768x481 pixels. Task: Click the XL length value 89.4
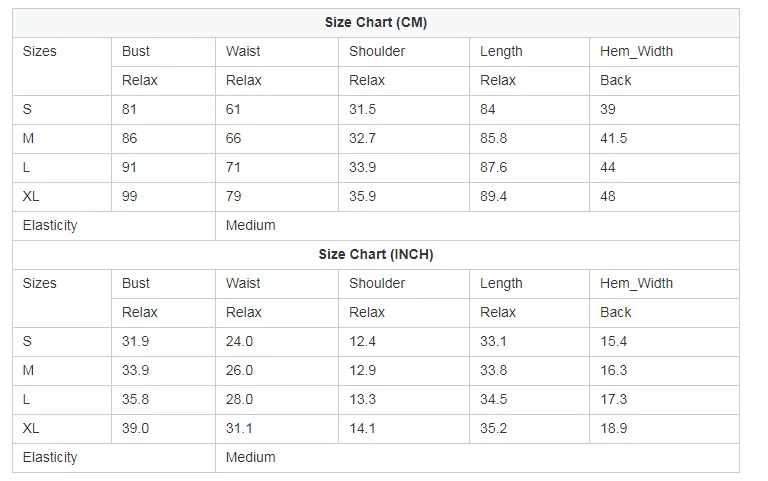[493, 196]
